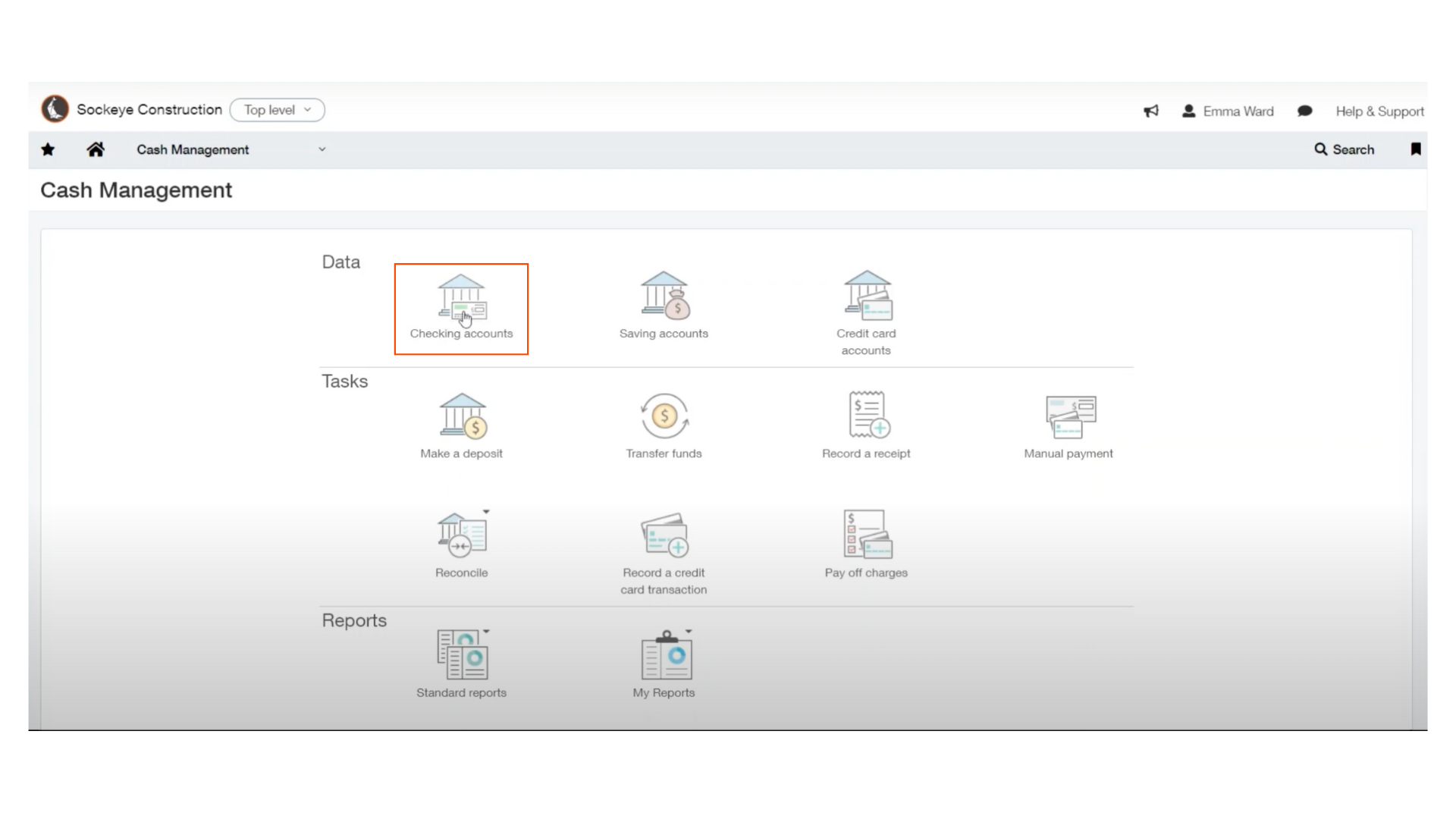Open Record a credit card transaction
Image resolution: width=1456 pixels, height=819 pixels.
[x=663, y=548]
